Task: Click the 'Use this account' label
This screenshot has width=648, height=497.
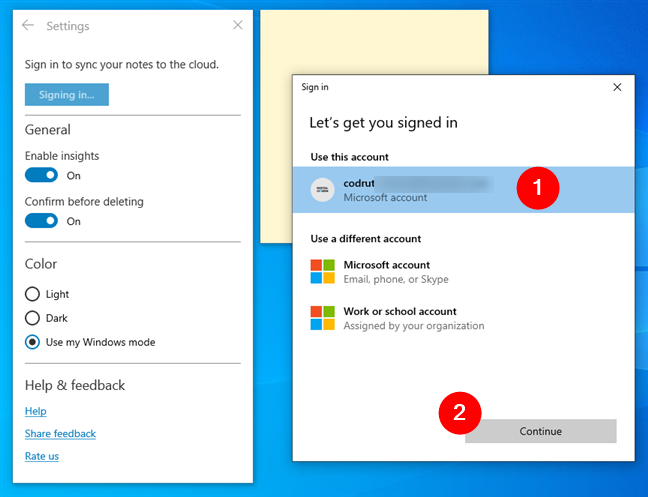Action: pyautogui.click(x=350, y=157)
